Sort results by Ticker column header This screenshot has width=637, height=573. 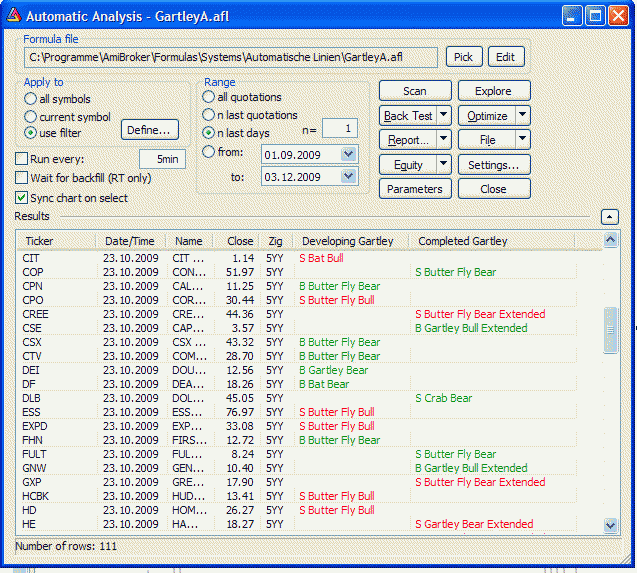40,241
